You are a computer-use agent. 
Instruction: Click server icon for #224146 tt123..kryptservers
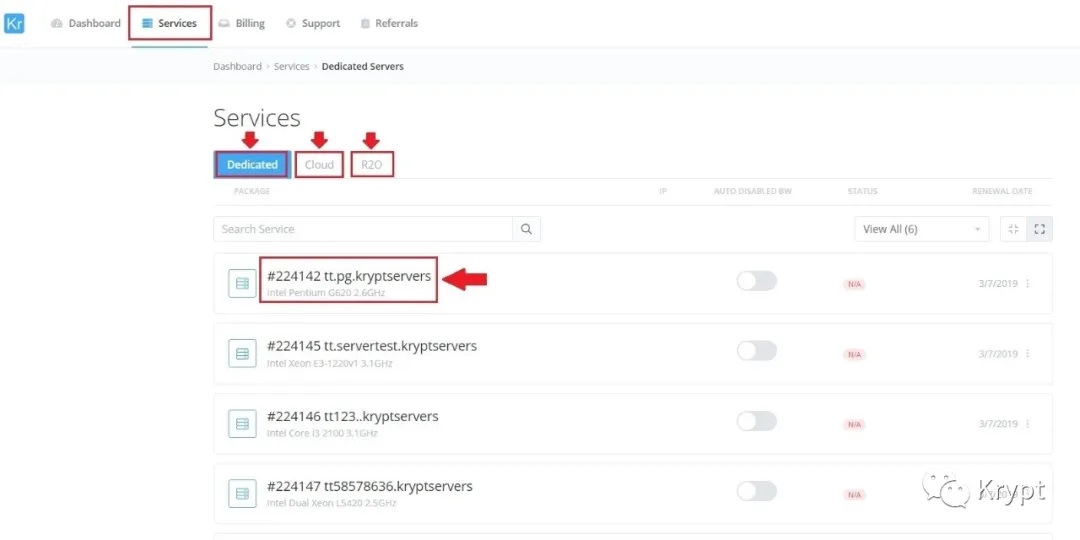coord(242,423)
